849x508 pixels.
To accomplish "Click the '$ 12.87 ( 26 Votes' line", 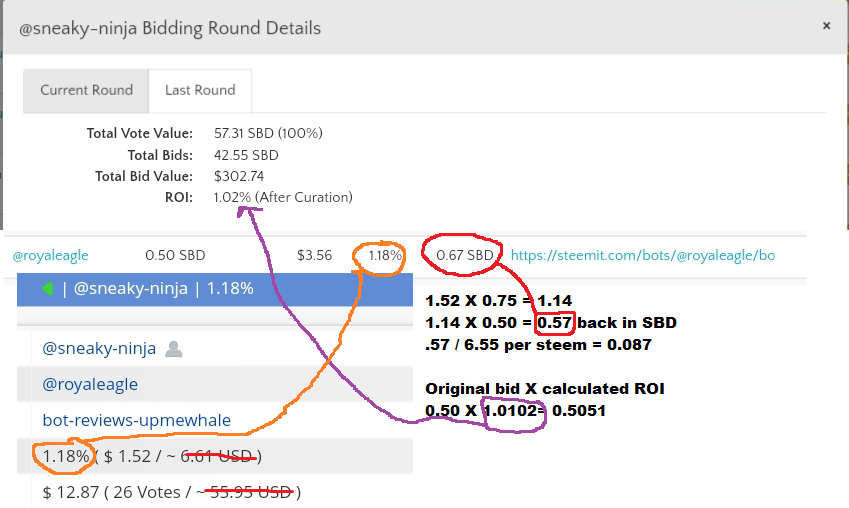I will pyautogui.click(x=171, y=492).
